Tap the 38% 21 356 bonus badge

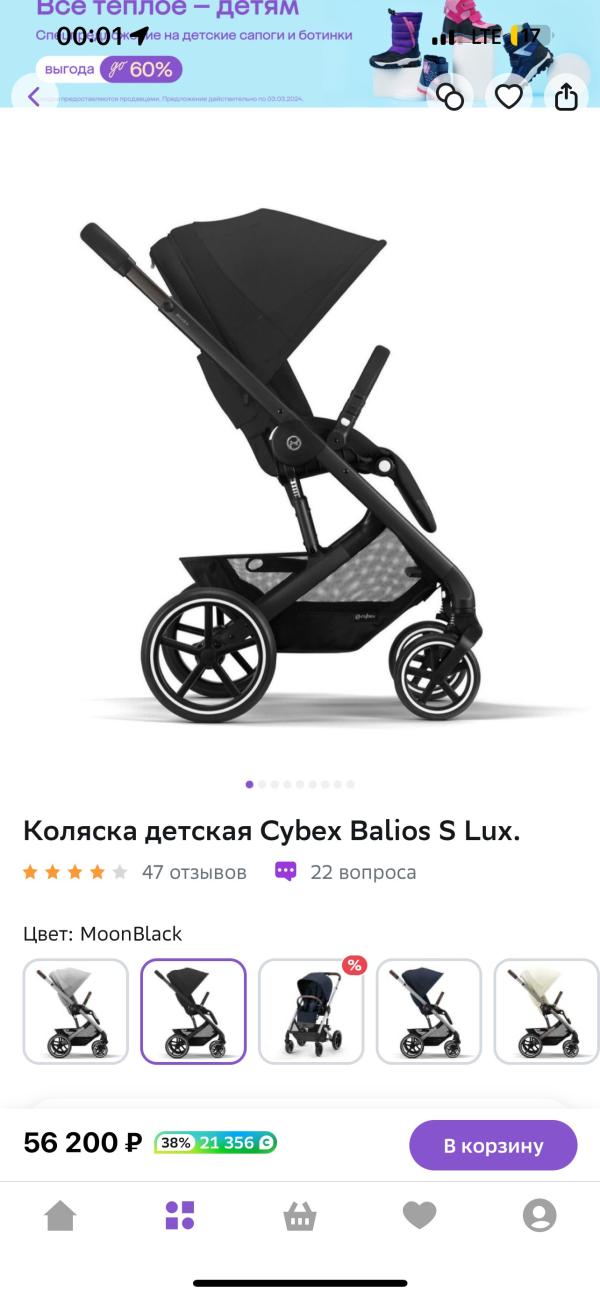point(215,1143)
